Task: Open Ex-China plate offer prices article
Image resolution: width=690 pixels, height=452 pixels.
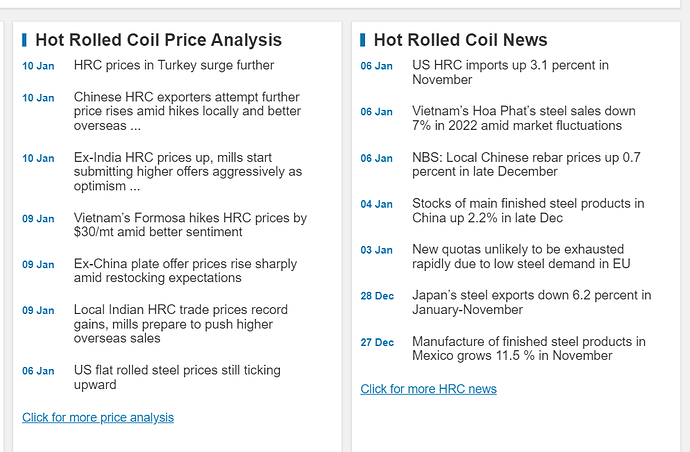Action: [x=185, y=271]
